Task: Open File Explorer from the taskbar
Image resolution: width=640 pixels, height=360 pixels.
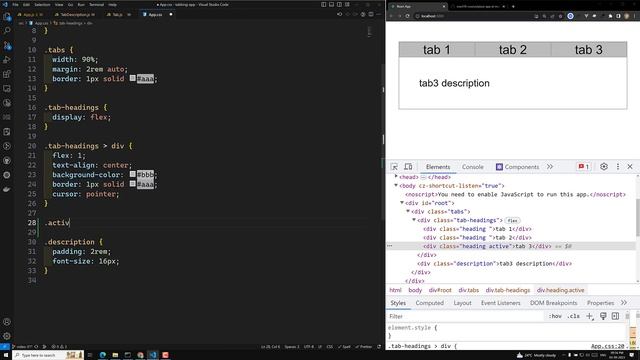Action: (x=115, y=355)
